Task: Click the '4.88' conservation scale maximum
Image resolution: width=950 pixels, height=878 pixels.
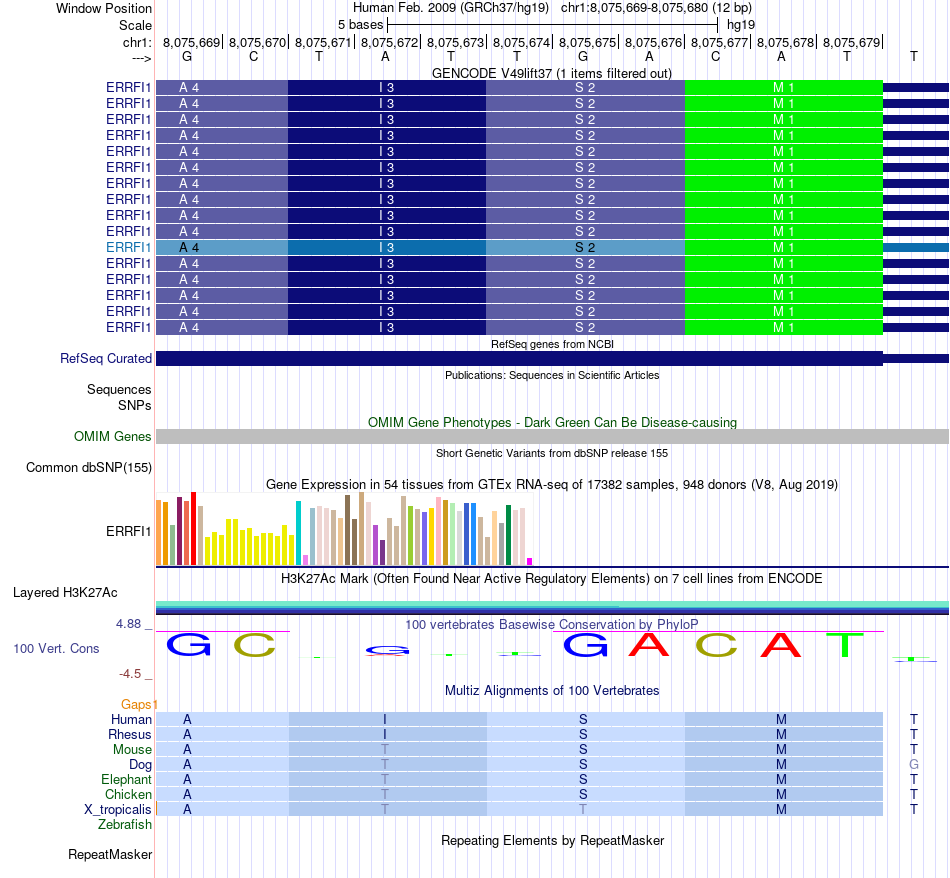Action: coord(128,624)
